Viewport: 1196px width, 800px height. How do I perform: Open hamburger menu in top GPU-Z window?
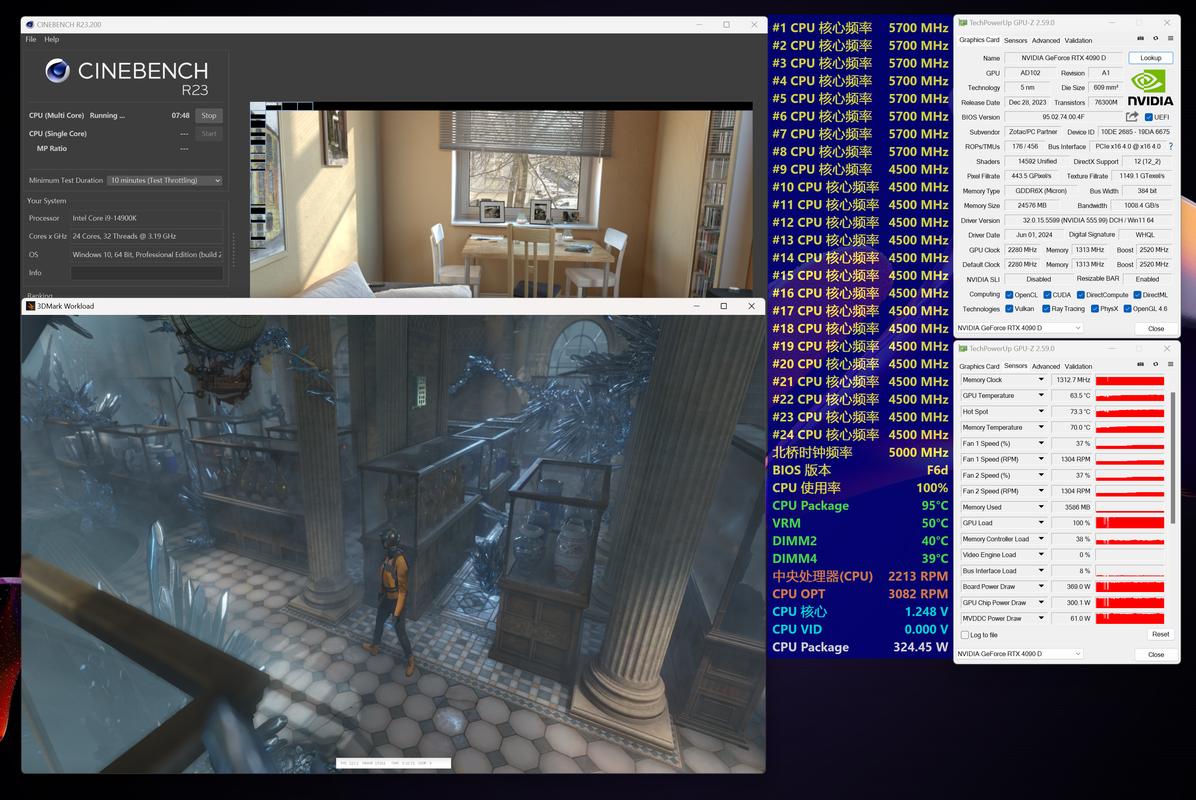click(1170, 40)
